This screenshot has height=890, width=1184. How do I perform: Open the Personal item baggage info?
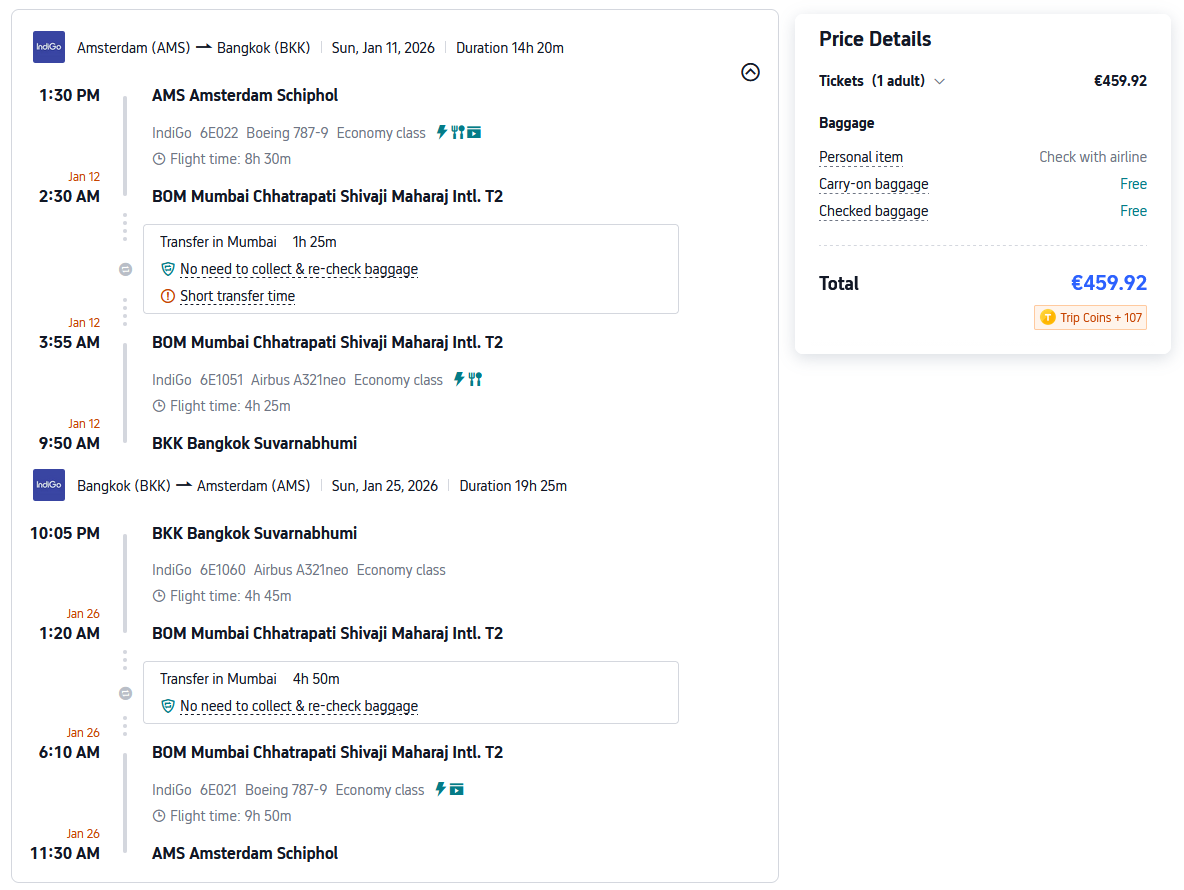860,157
